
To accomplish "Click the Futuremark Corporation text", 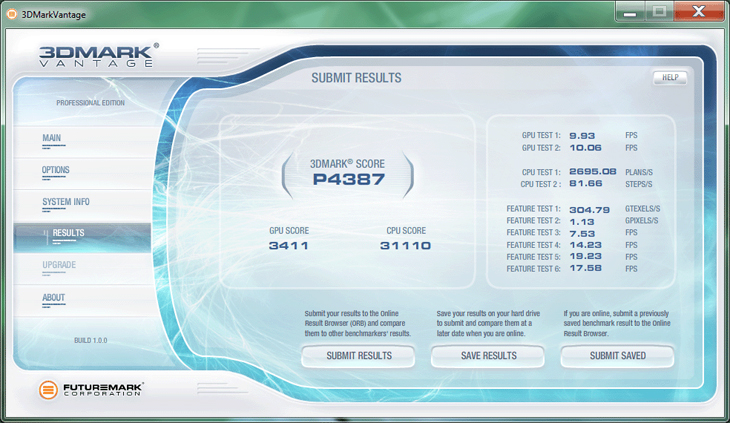I will [103, 390].
